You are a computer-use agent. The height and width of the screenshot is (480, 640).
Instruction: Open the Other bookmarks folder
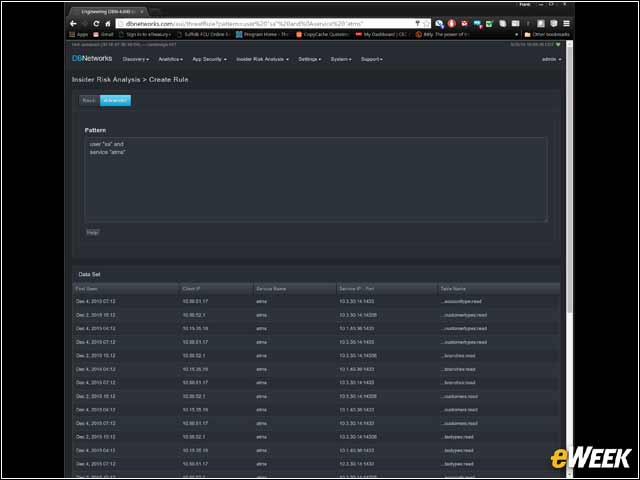click(547, 35)
